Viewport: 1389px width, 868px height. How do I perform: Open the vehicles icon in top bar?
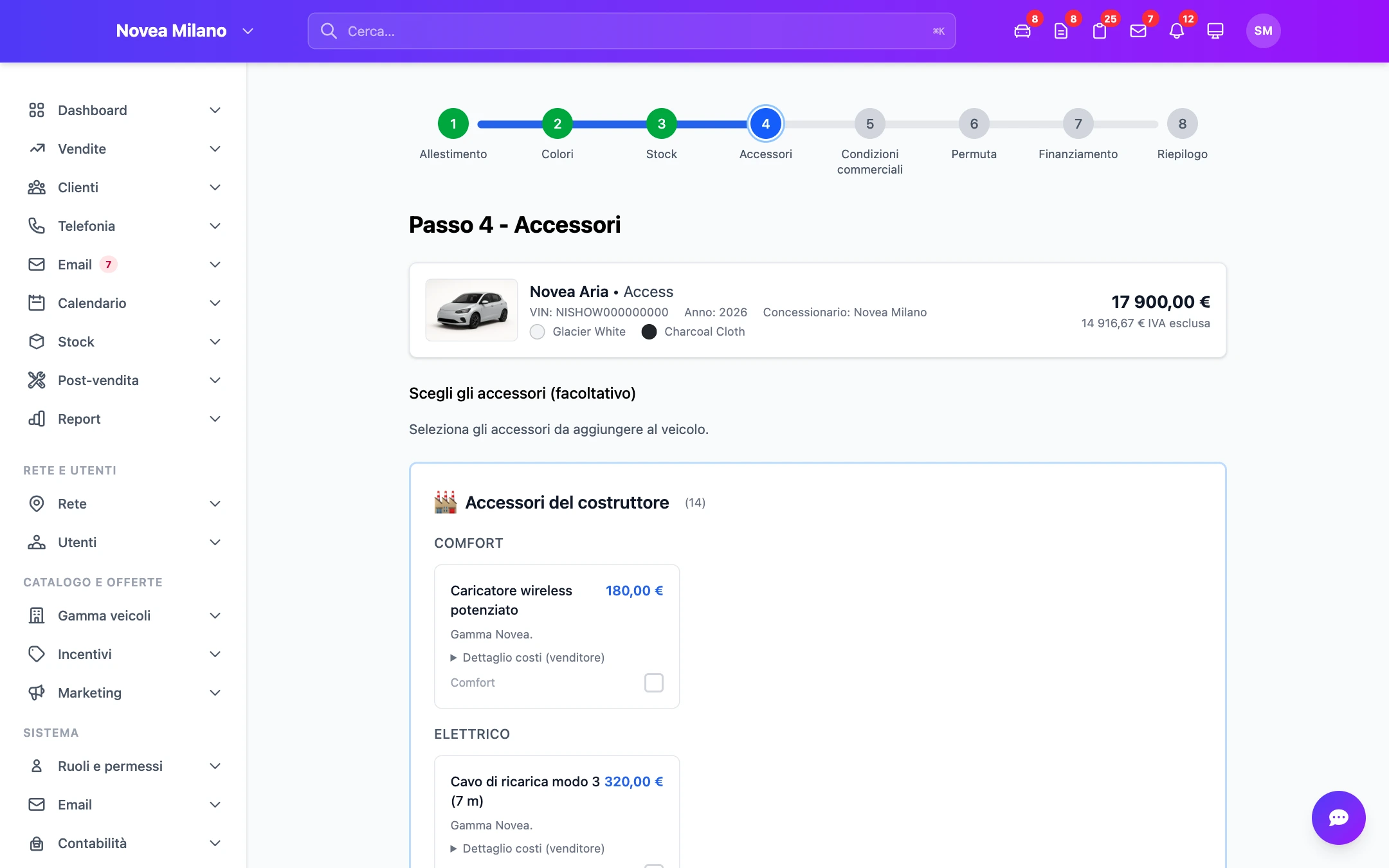1022,31
